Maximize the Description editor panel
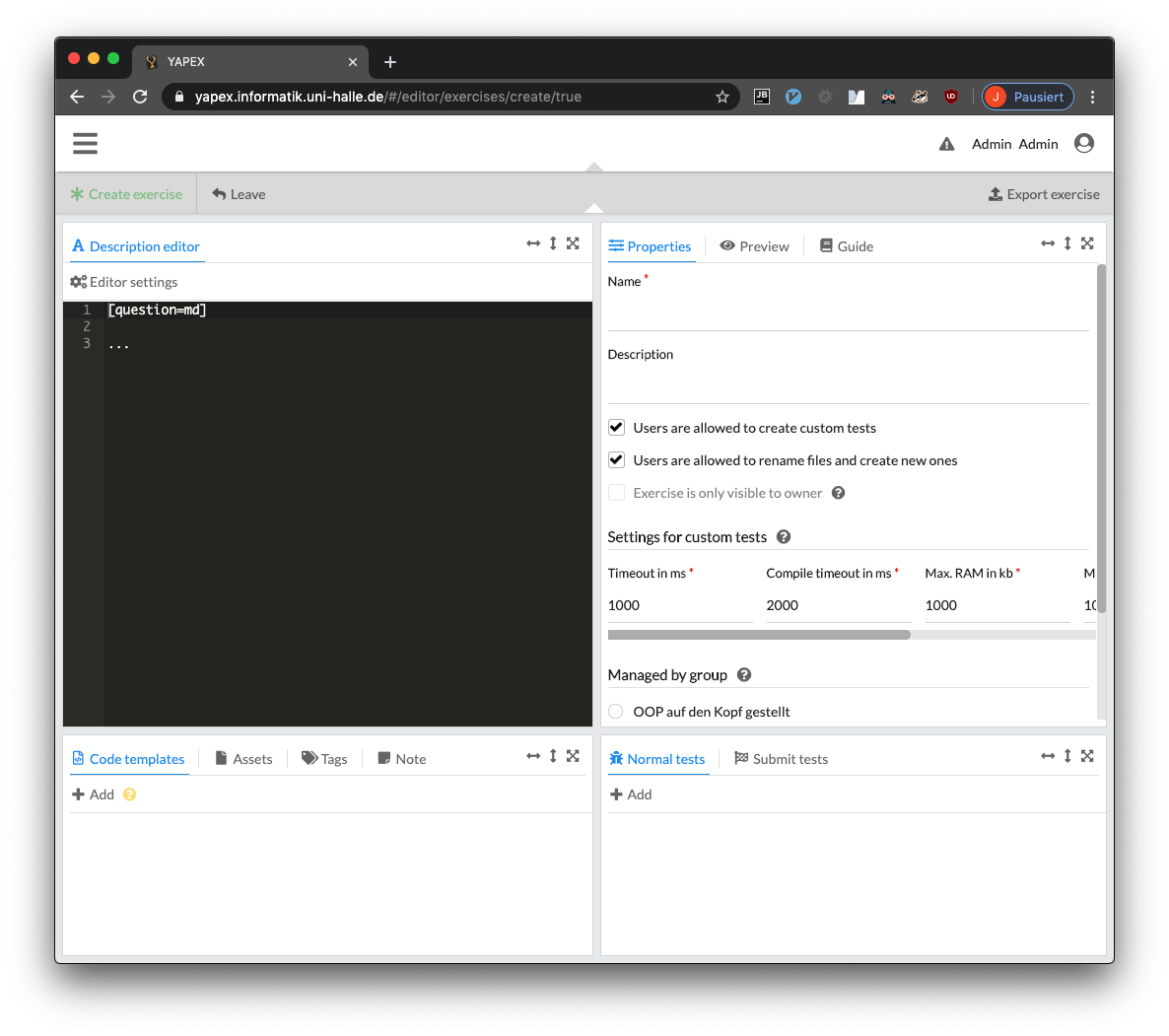Screen dimensions: 1169x1036 click(573, 243)
